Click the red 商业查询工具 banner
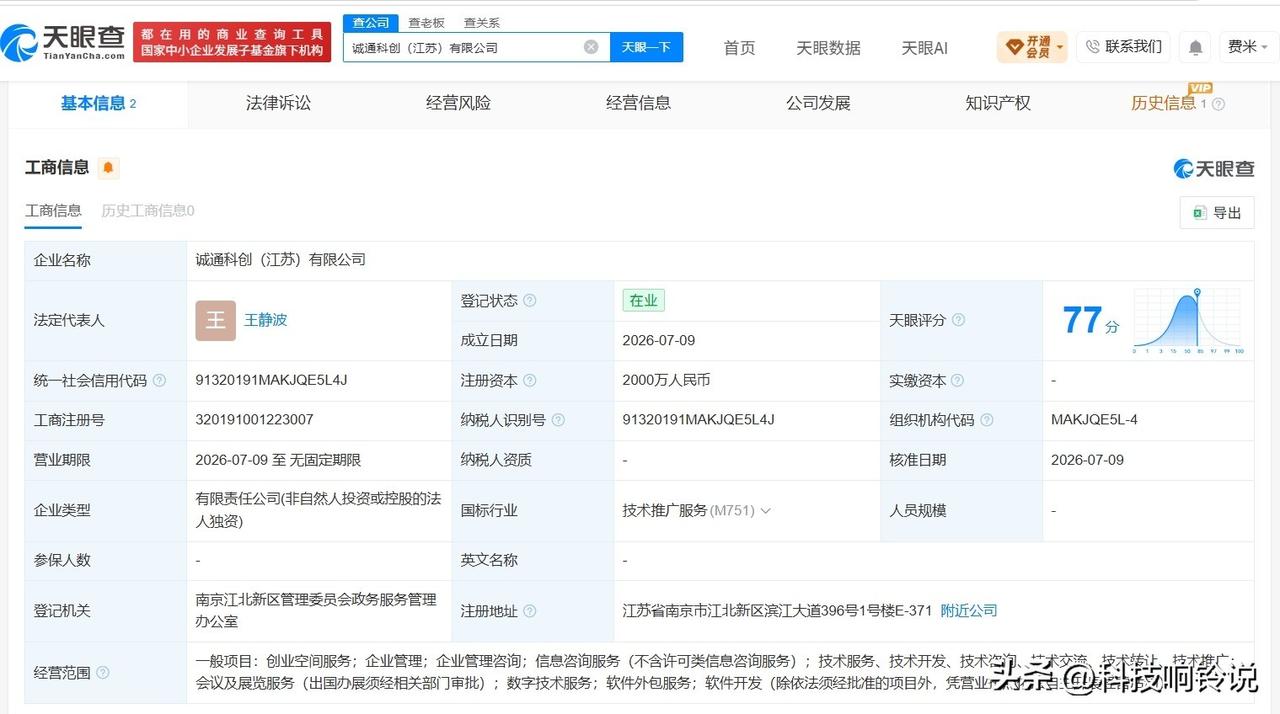The width and height of the screenshot is (1280, 714). tap(232, 42)
